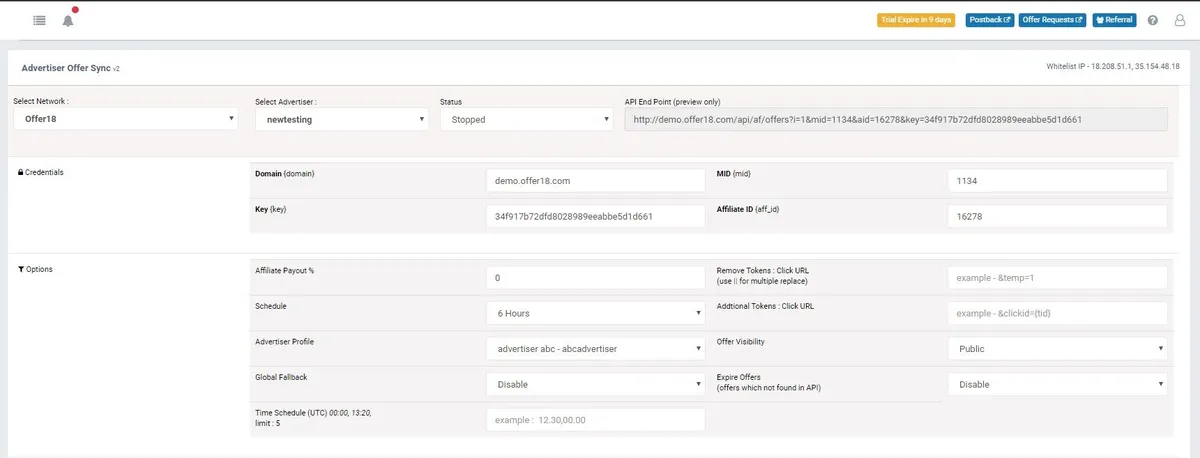Click the Time Schedule input field
Screen dimensions: 1200x458
point(595,420)
